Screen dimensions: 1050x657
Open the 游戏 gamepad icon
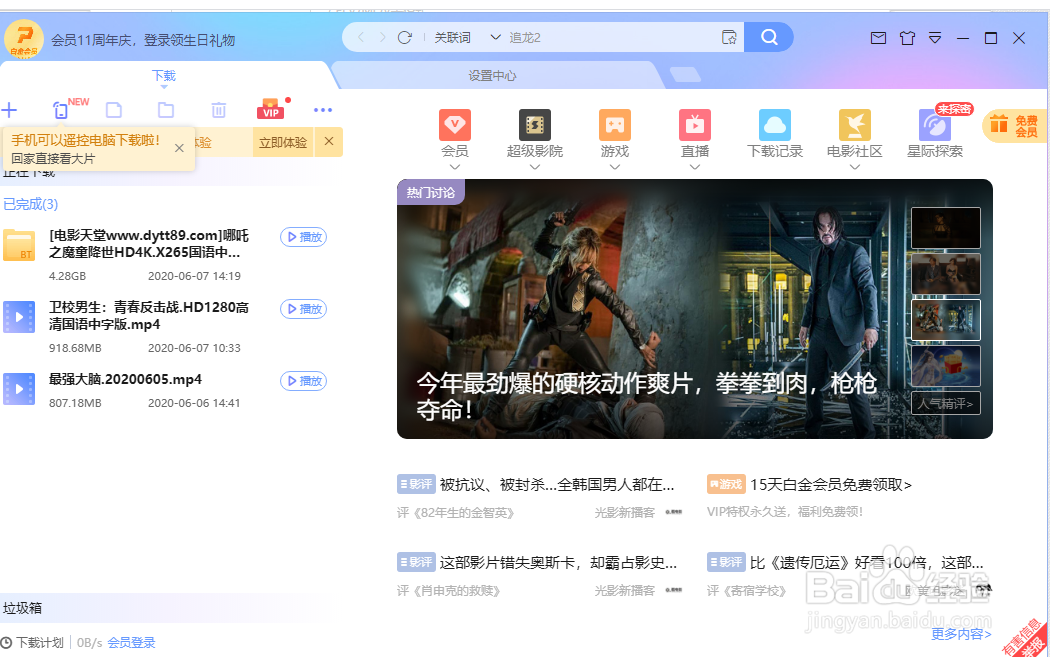(615, 125)
